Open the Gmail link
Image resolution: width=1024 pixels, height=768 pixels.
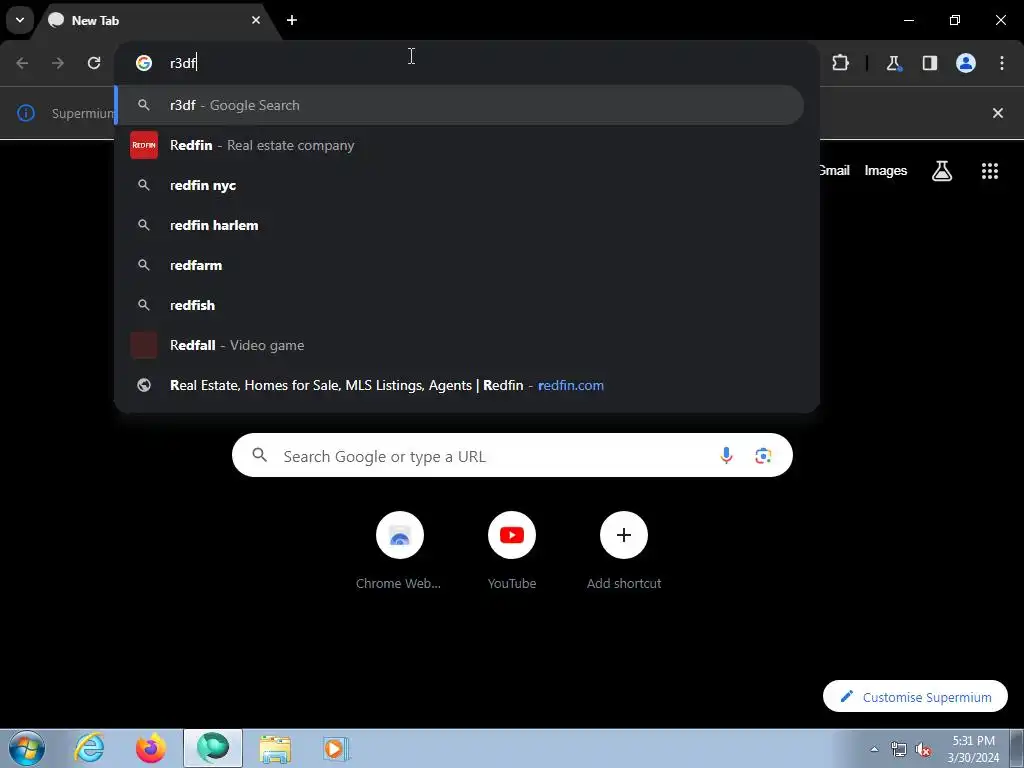point(834,170)
